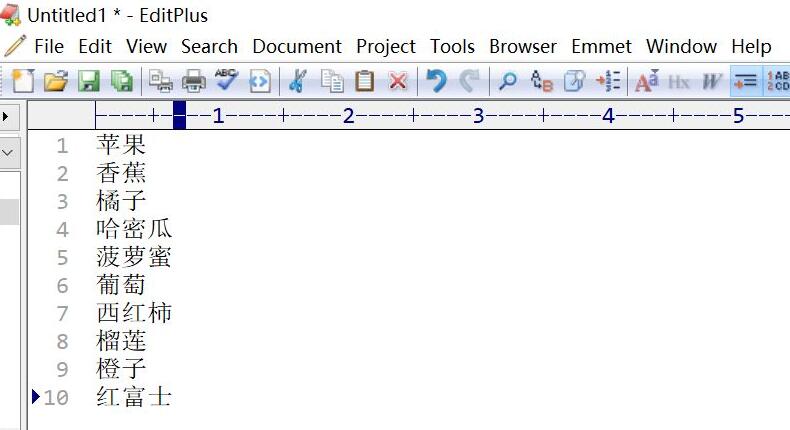790x430 pixels.
Task: Click line 6 text 葡萄
Action: pos(121,285)
